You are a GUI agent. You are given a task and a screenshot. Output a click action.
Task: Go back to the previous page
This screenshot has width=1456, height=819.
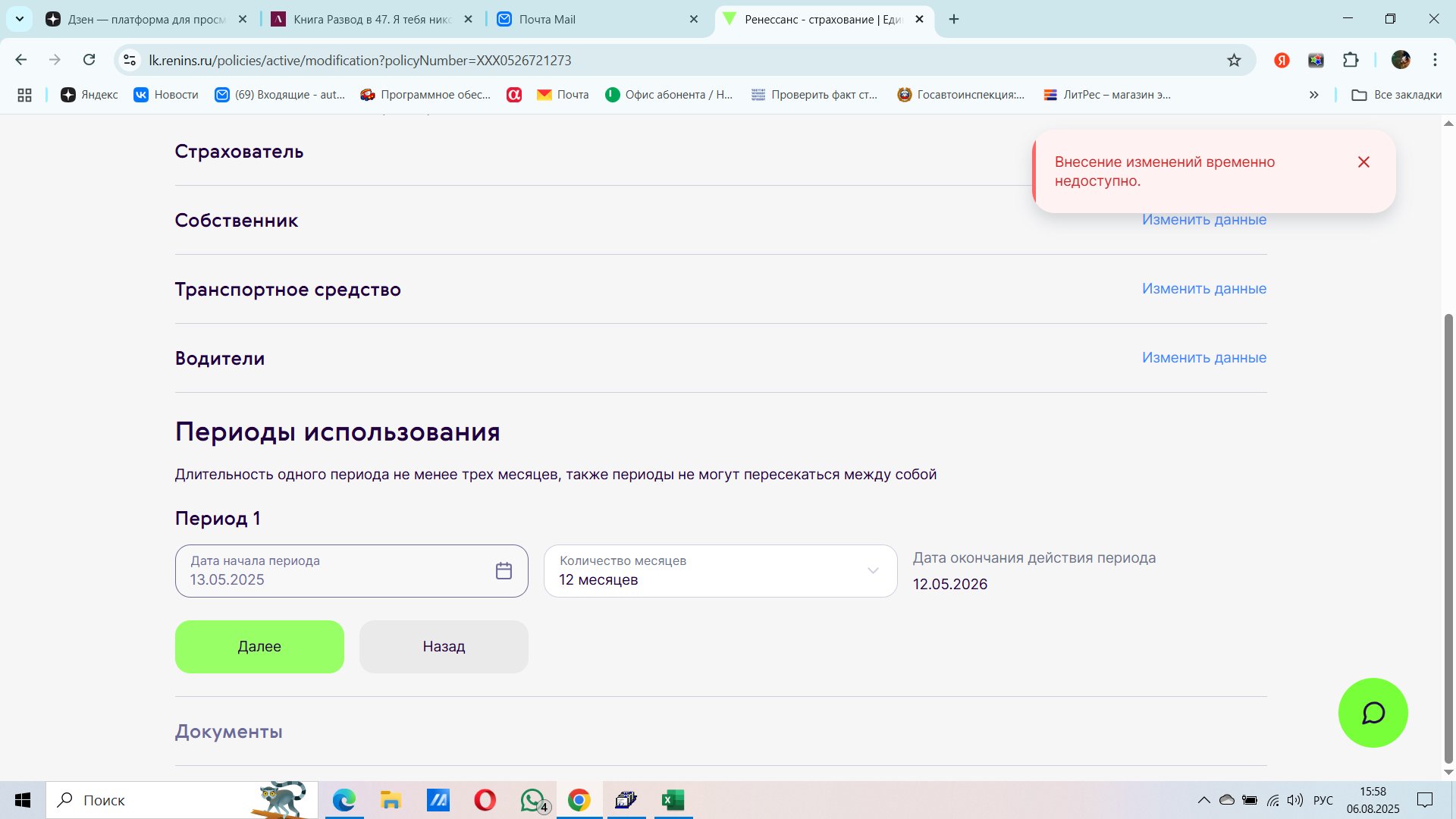21,60
